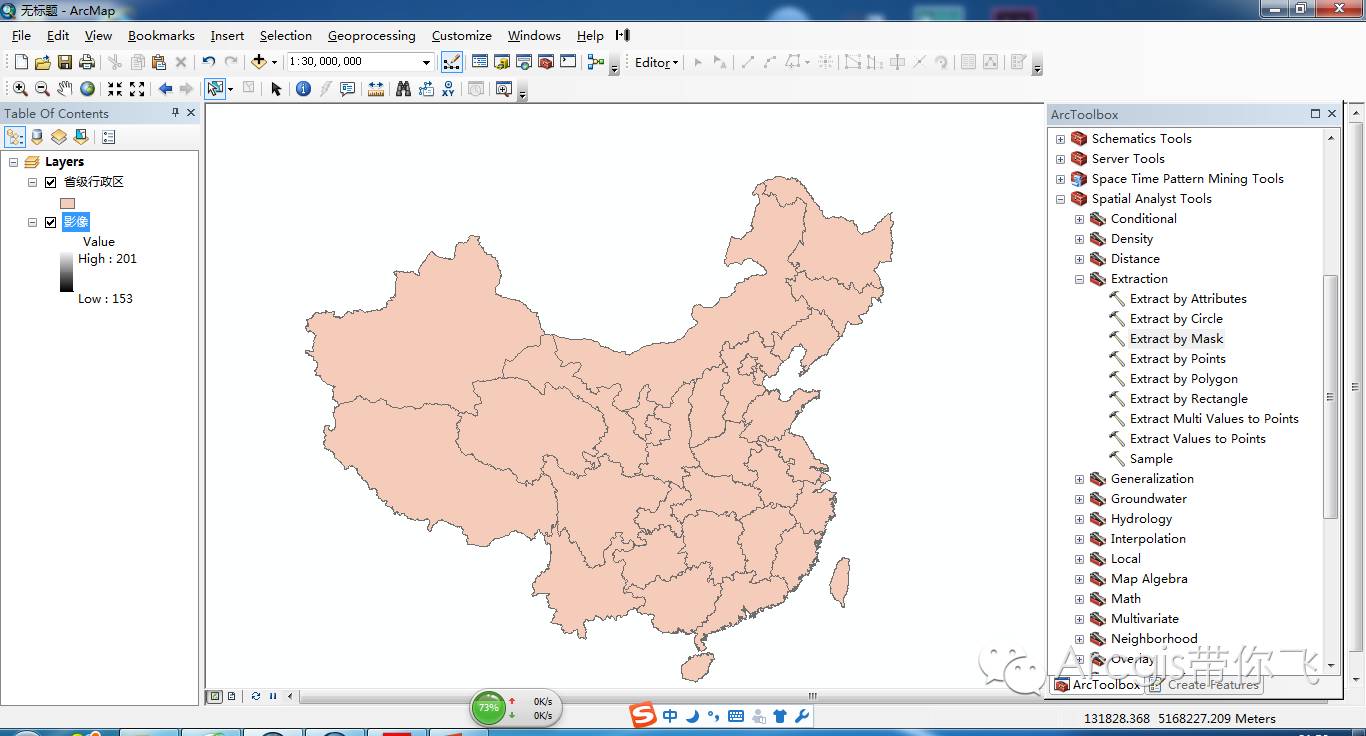This screenshot has width=1366, height=736.
Task: Select the Zoom In tool
Action: [x=20, y=89]
